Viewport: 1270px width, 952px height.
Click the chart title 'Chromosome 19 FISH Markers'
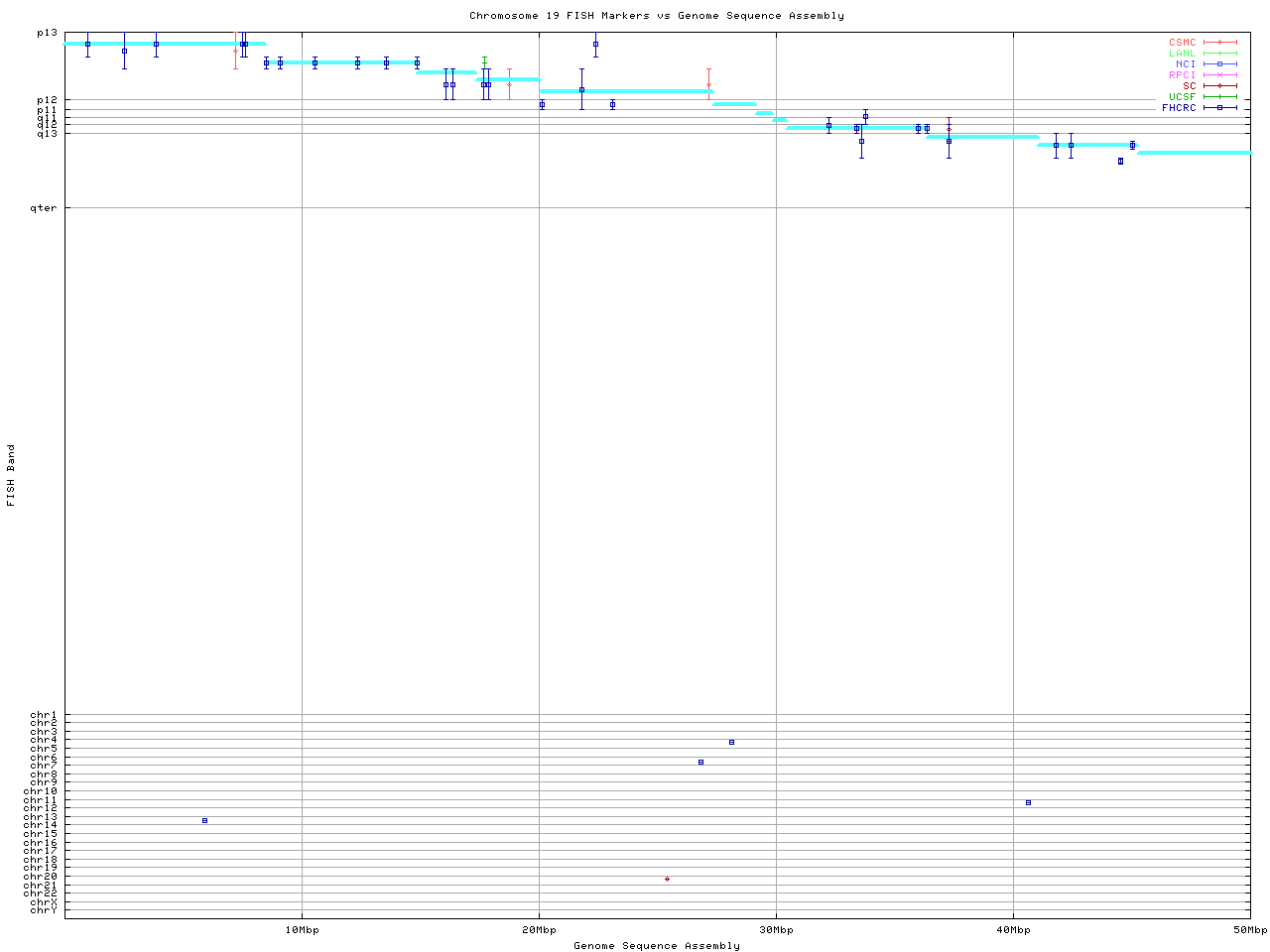pos(656,16)
